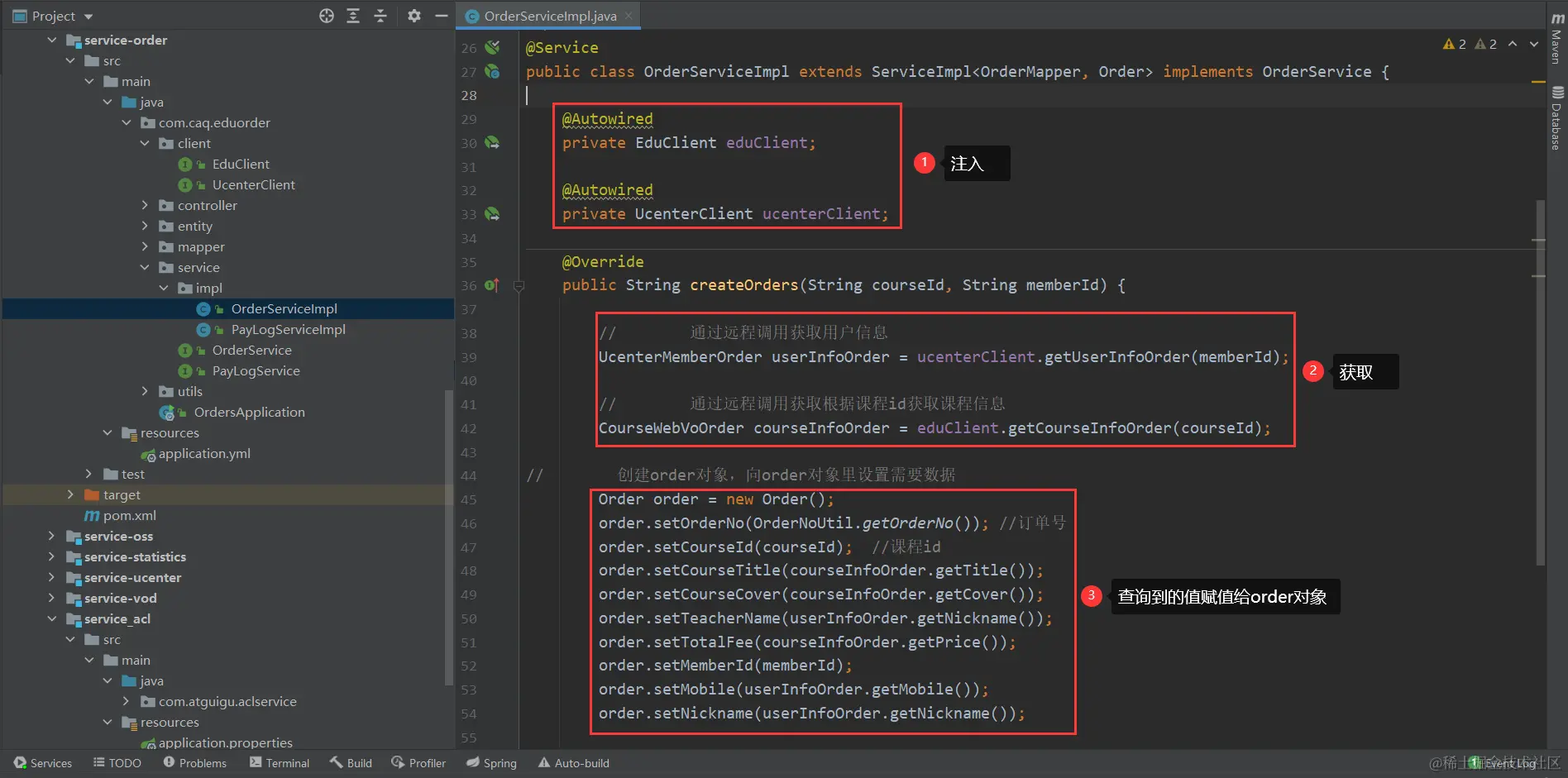Expand the service-vod module
The image size is (1568, 778).
click(52, 598)
